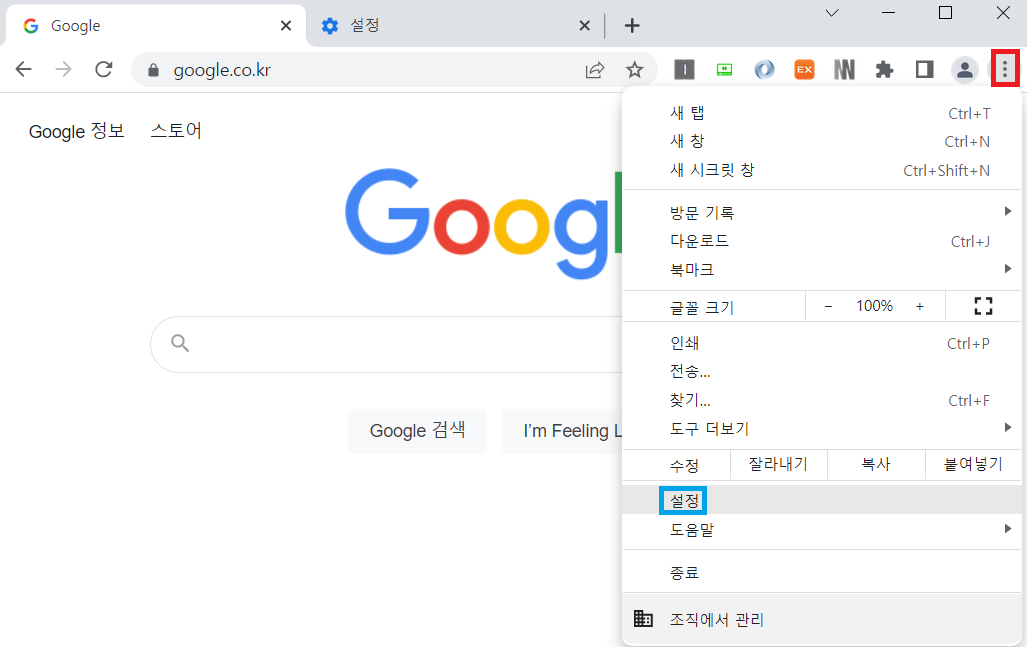Image resolution: width=1027 pixels, height=647 pixels.
Task: Bookmark this page with star icon
Action: click(x=634, y=69)
